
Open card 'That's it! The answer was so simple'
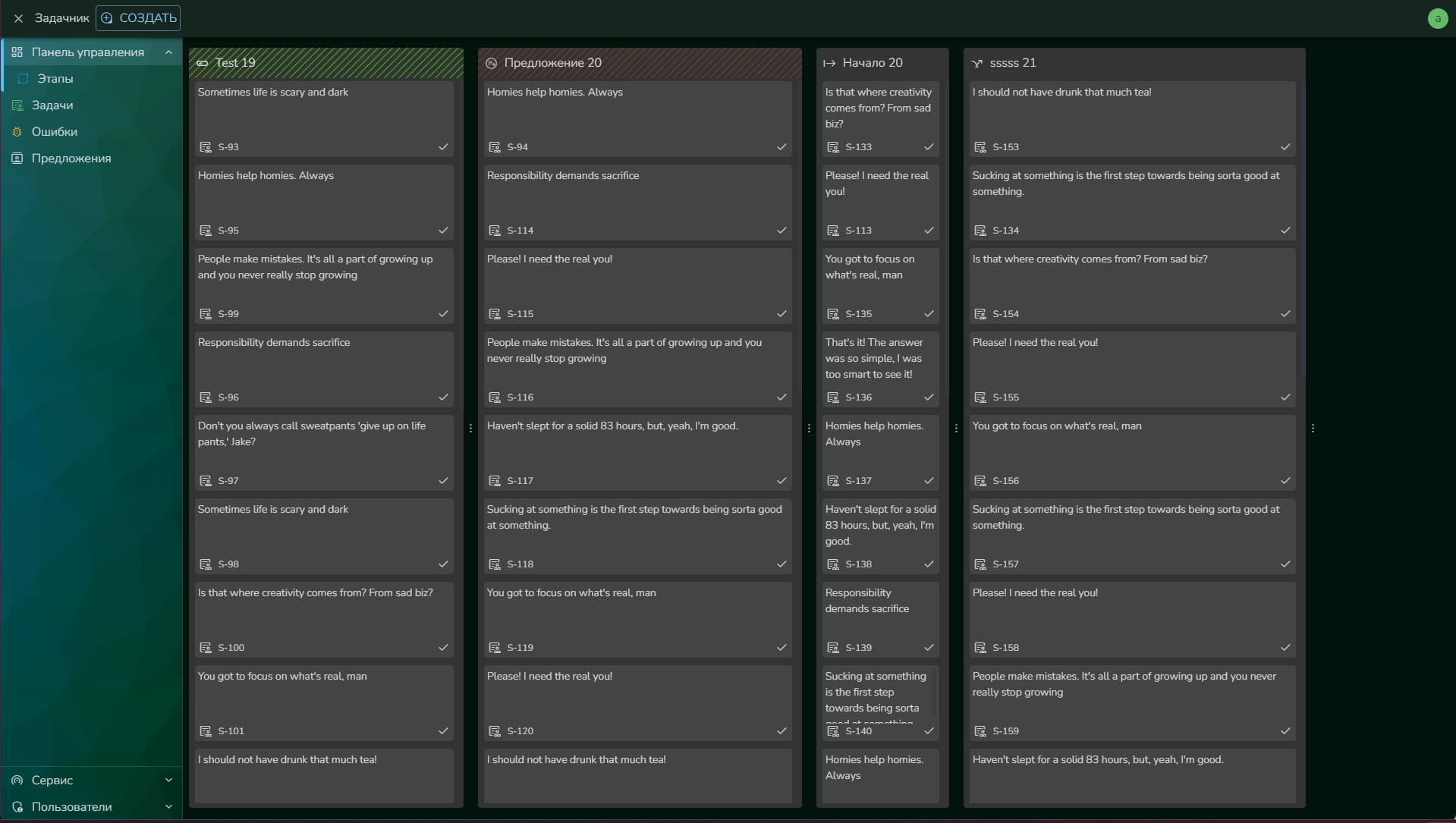click(x=880, y=369)
